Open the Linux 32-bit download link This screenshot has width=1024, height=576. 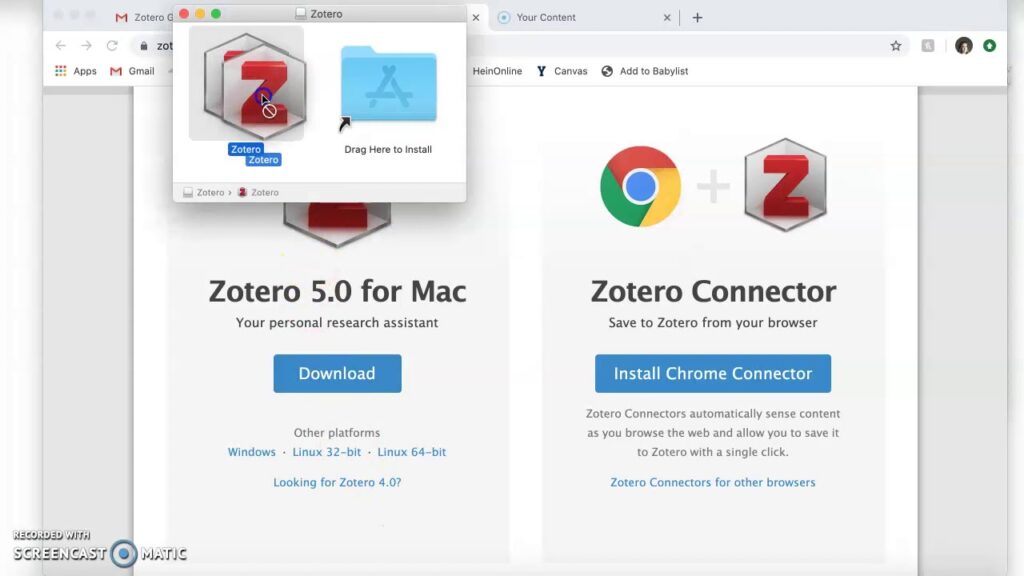(327, 452)
